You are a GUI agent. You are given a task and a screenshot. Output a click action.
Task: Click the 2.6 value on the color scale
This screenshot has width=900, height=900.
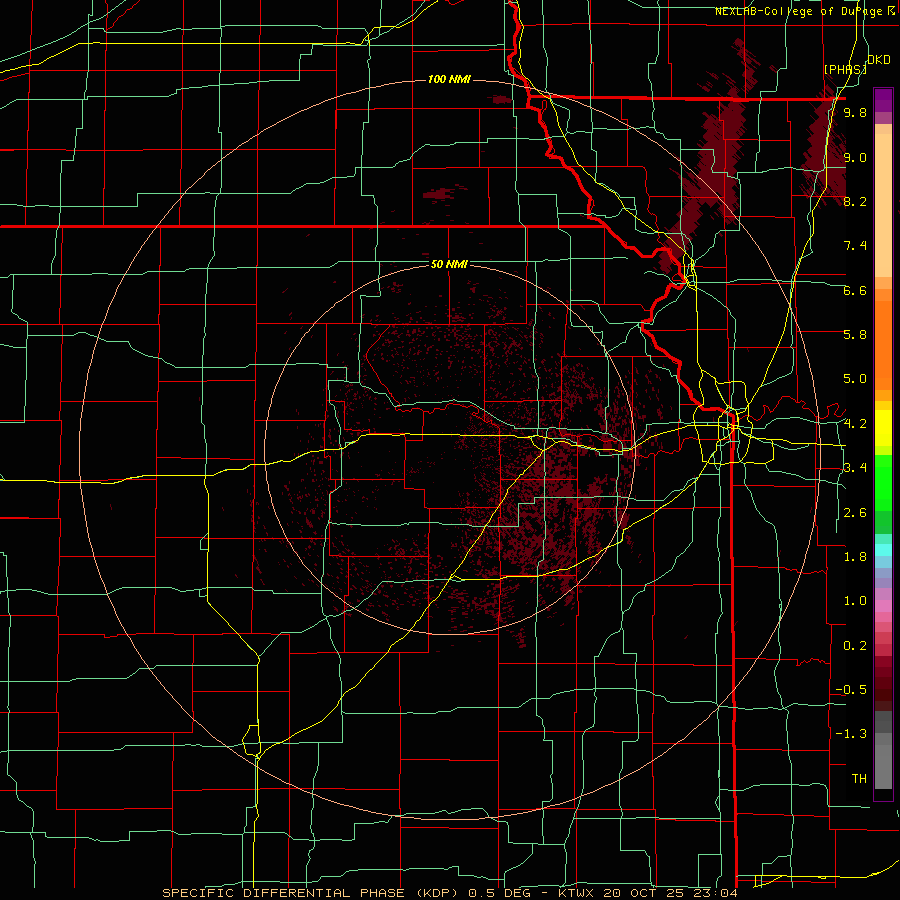pyautogui.click(x=855, y=513)
